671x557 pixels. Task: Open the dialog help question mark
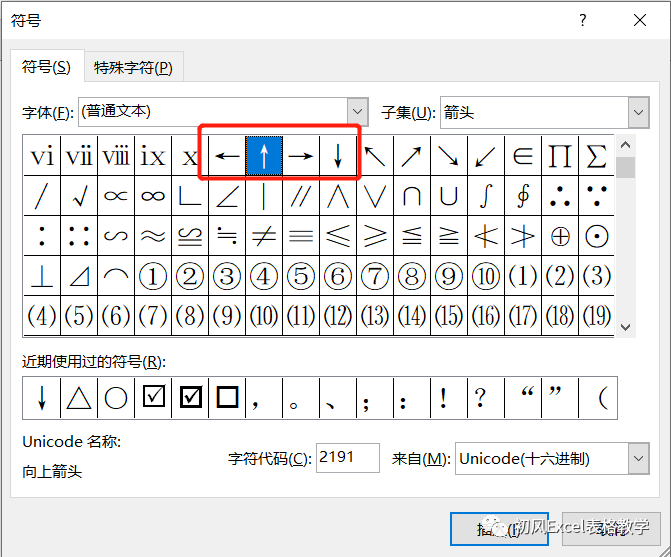point(582,20)
